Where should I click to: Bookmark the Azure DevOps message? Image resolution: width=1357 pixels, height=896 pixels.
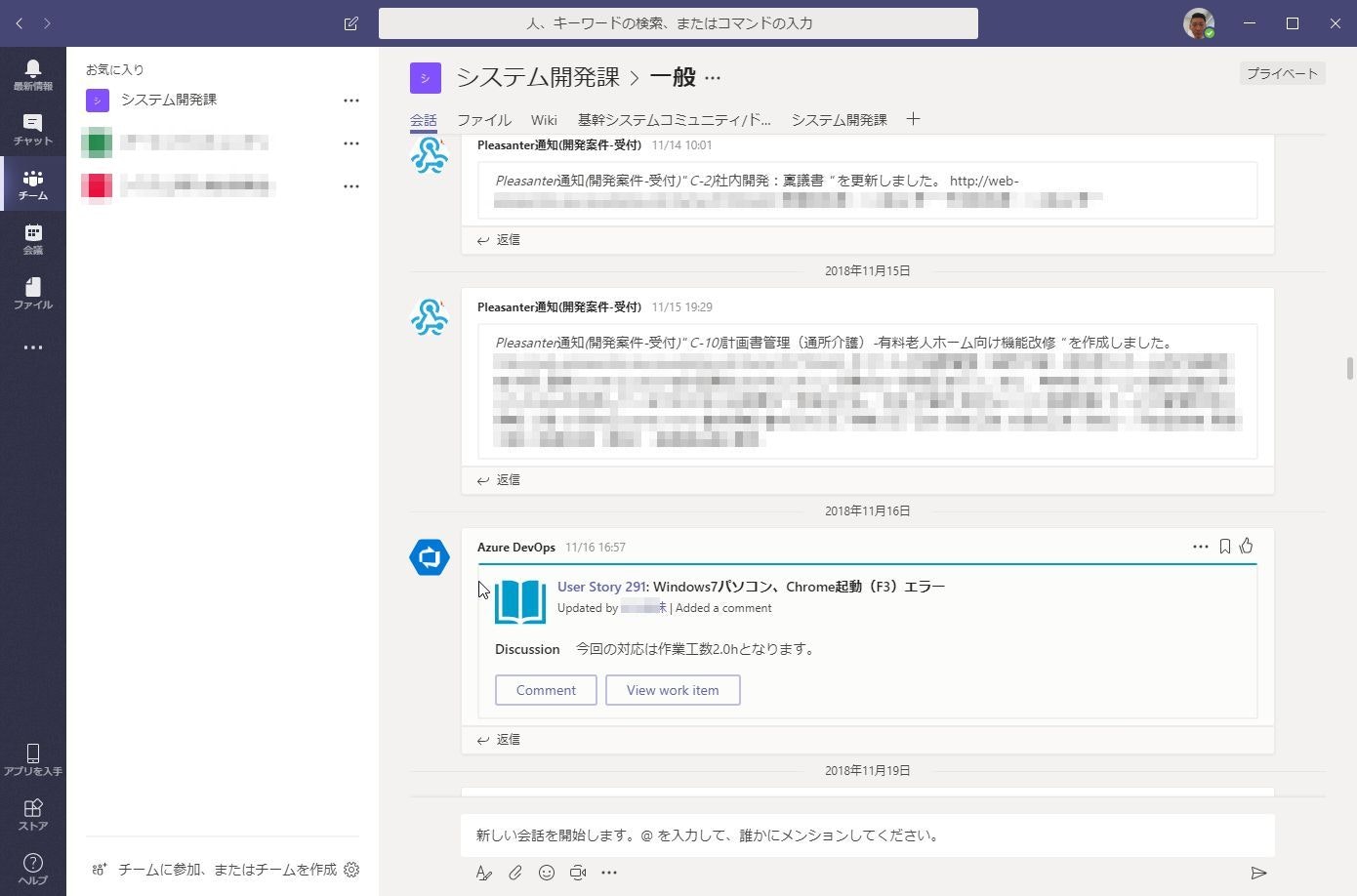(1224, 547)
